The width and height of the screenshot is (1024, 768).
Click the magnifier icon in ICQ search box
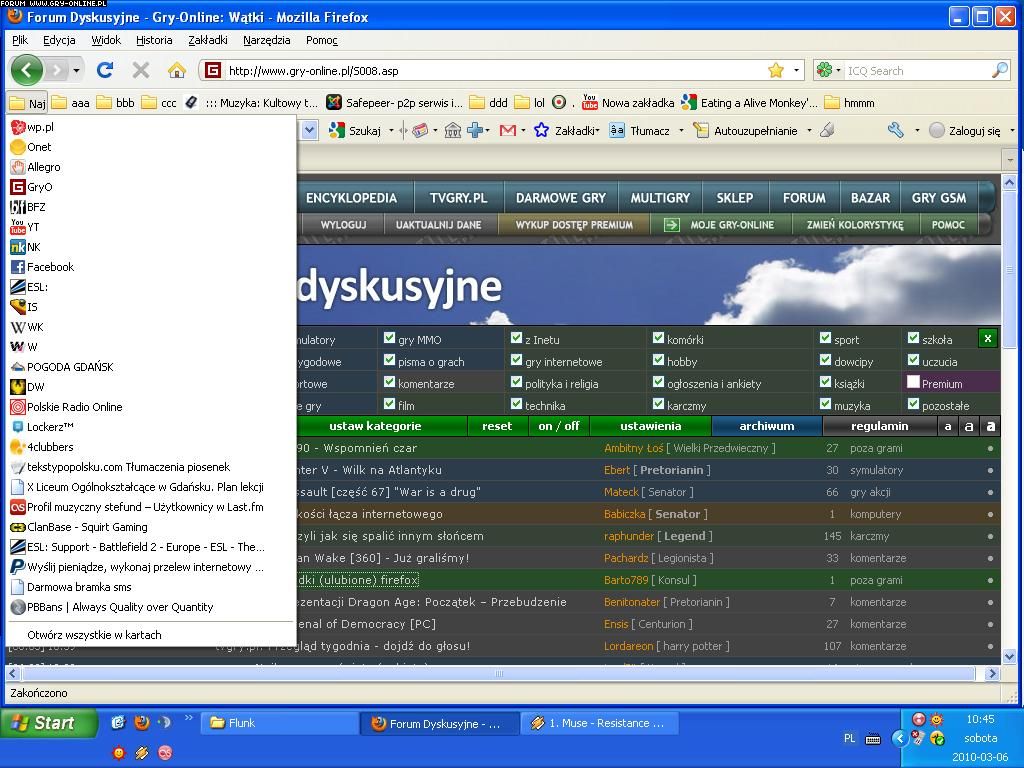pos(999,70)
